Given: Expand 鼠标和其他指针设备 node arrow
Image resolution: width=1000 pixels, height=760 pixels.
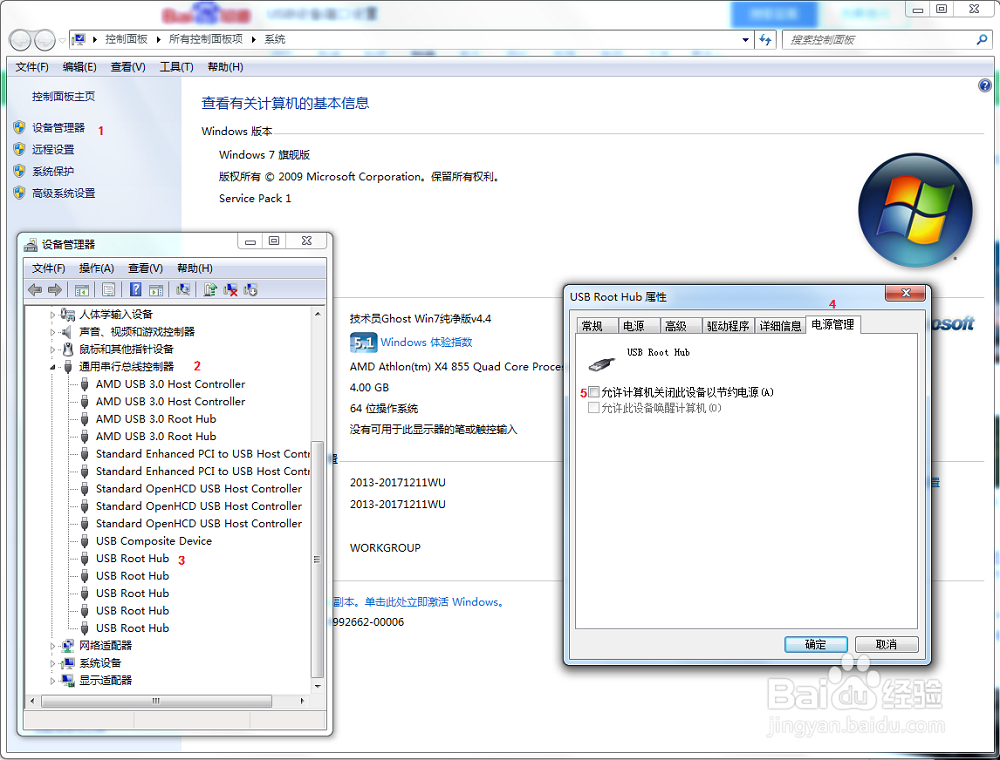Looking at the screenshot, I should 53,349.
